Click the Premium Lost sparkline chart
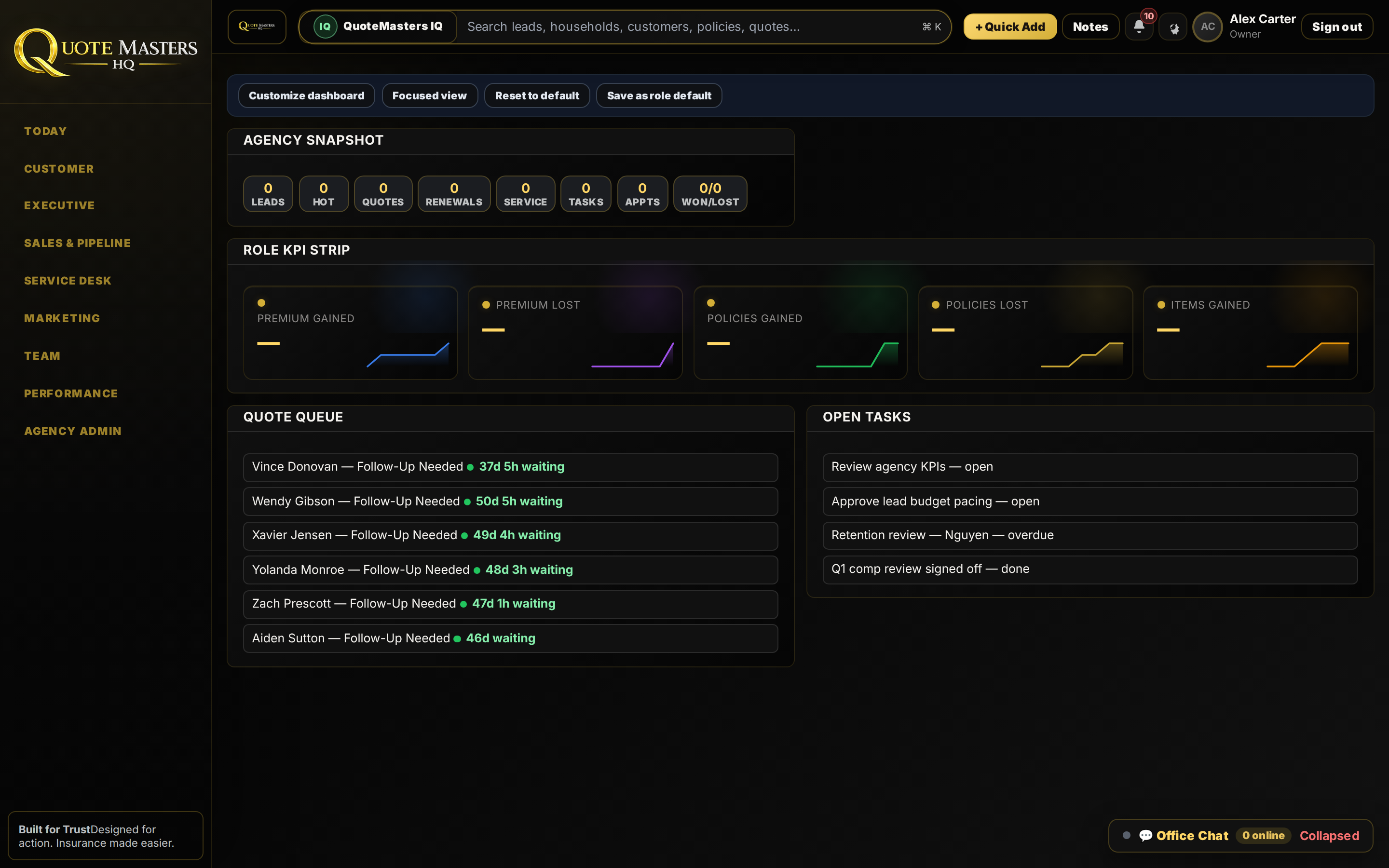Viewport: 1389px width, 868px height. click(x=632, y=354)
